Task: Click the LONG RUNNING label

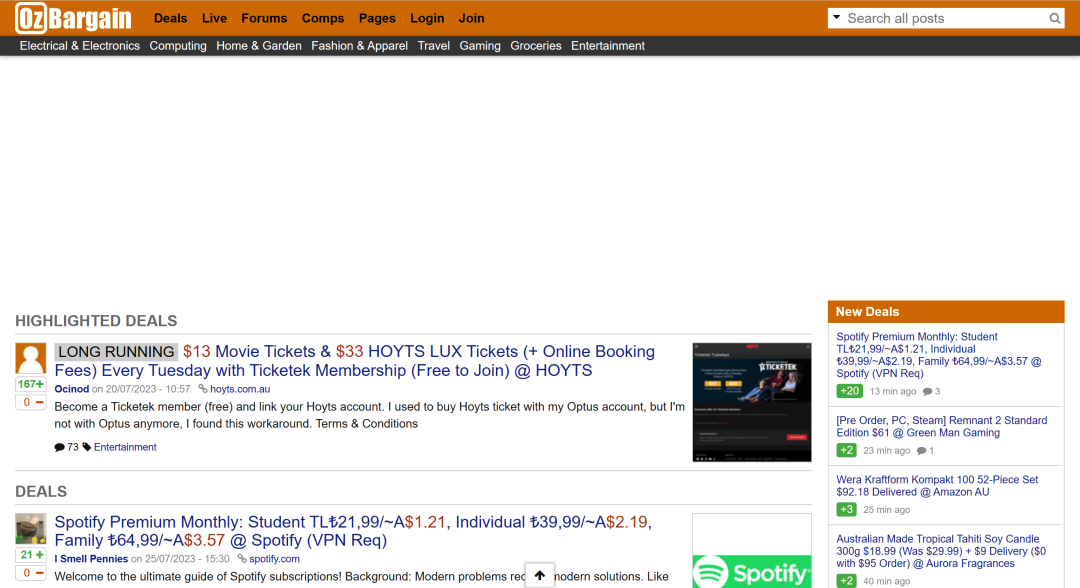Action: [116, 352]
